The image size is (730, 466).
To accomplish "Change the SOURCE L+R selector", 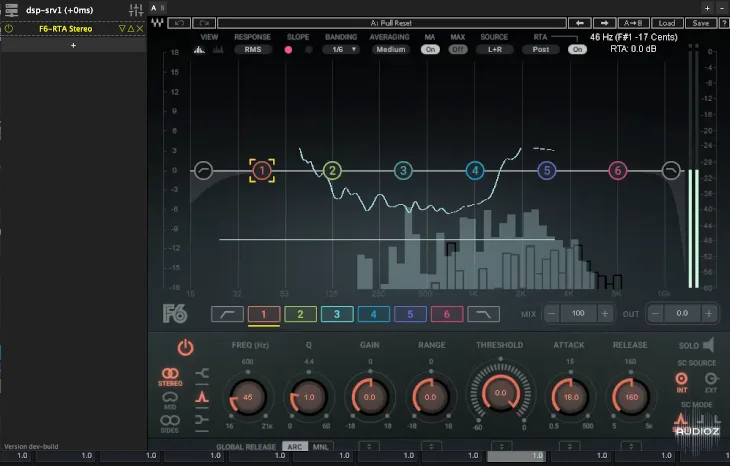I will click(494, 49).
